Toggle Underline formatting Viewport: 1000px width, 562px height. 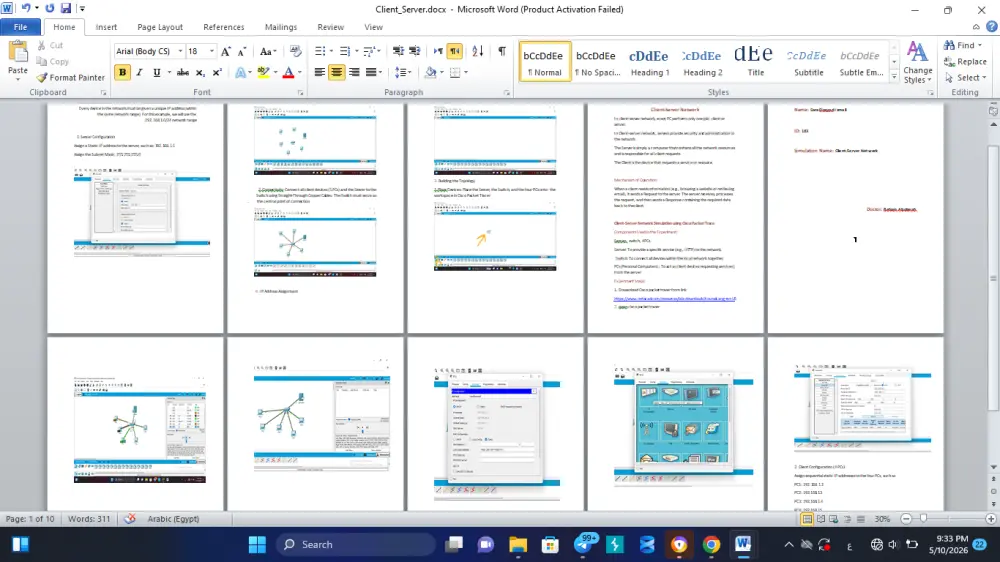[x=156, y=73]
